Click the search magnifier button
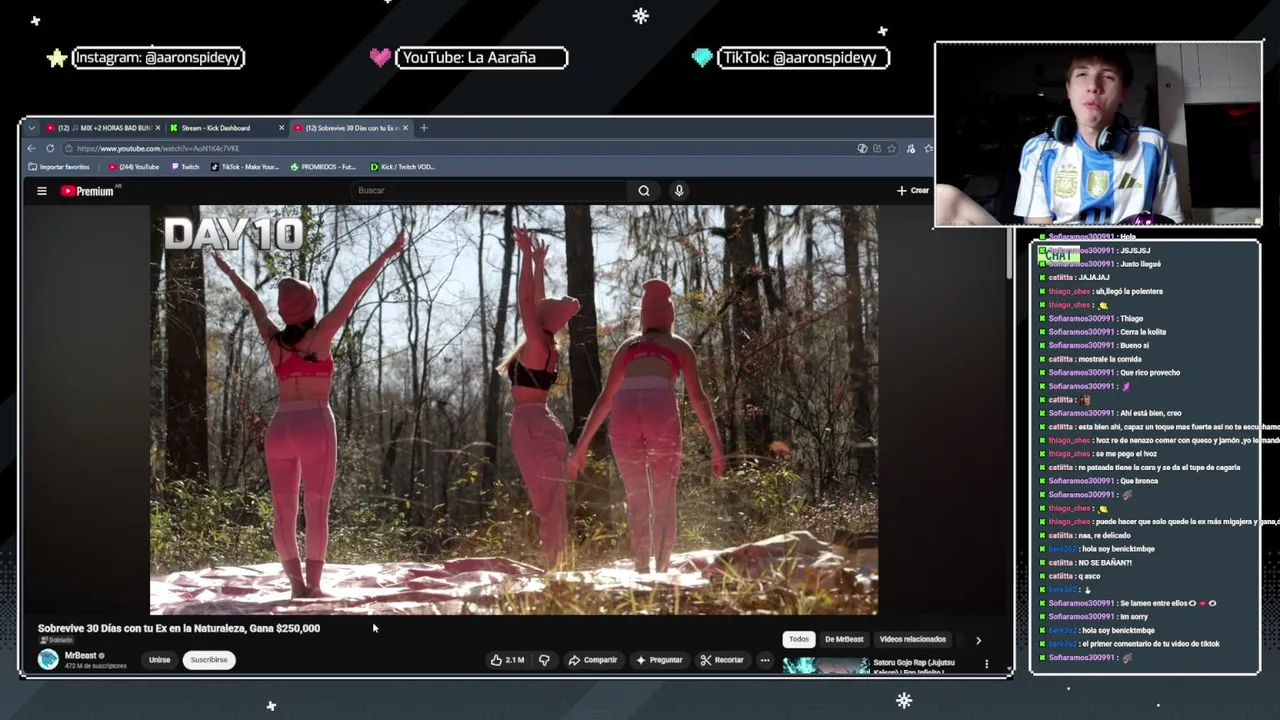Viewport: 1280px width, 720px height. pyautogui.click(x=644, y=191)
